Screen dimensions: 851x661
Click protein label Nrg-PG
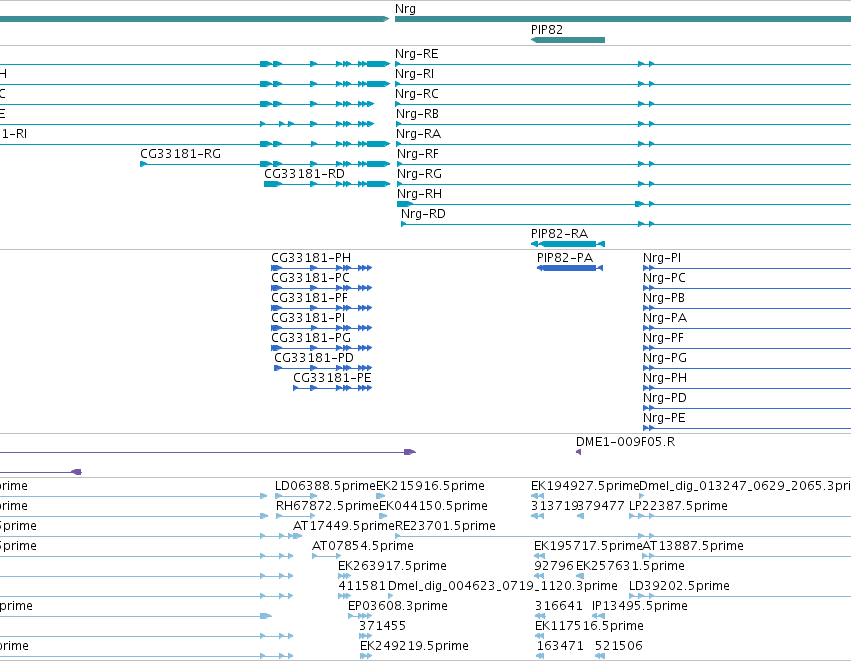pyautogui.click(x=664, y=358)
